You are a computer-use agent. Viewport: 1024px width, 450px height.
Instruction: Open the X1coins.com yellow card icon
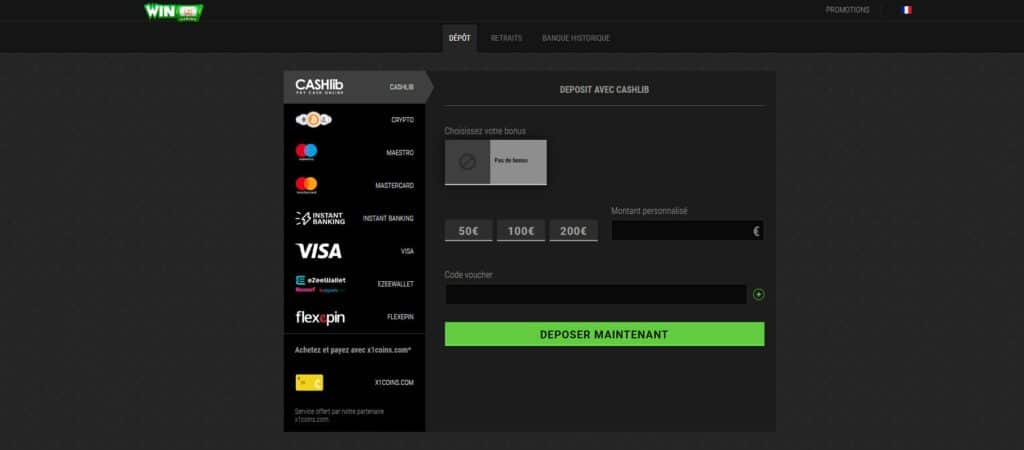pos(309,382)
